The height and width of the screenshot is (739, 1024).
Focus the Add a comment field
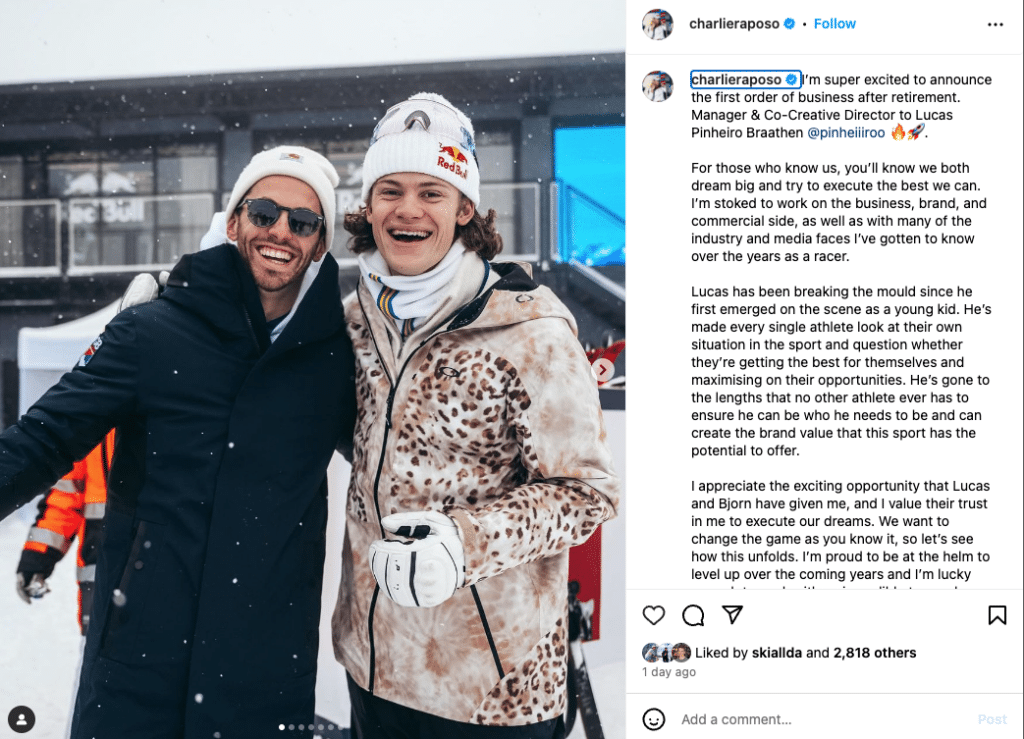[x=823, y=719]
